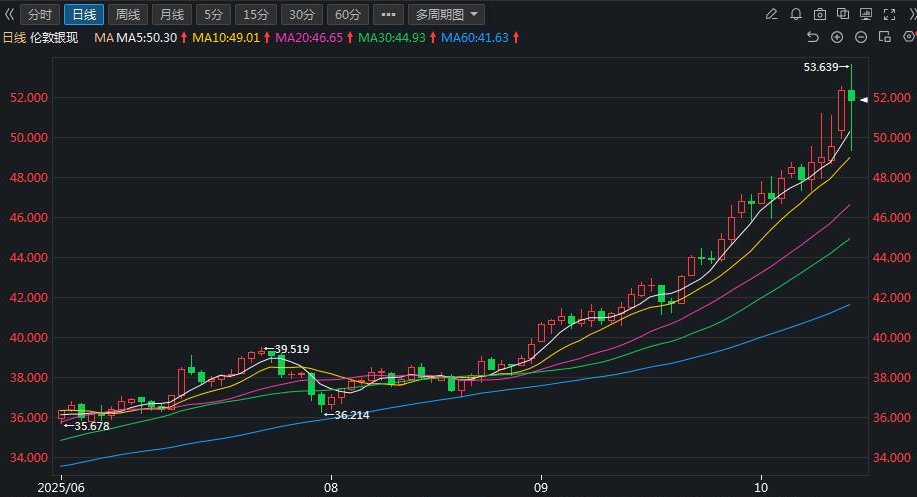
Task: Open the pop-out window layout icon
Action: 884,37
